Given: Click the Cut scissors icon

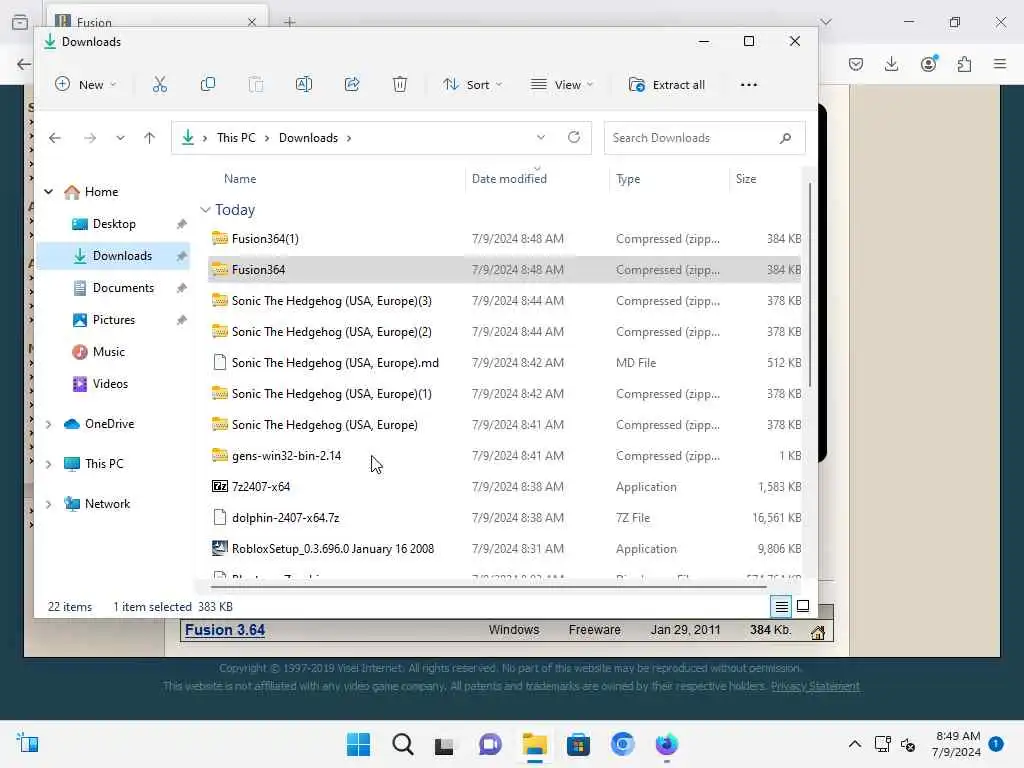Looking at the screenshot, I should 160,84.
